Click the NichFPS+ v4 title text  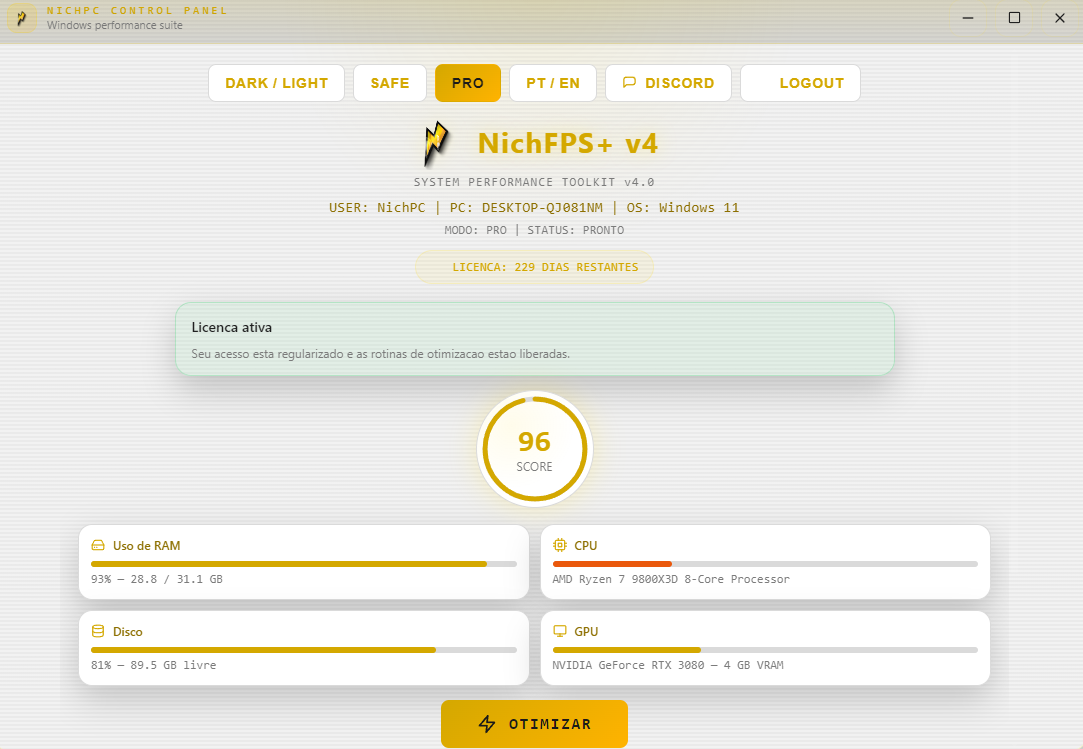click(568, 143)
